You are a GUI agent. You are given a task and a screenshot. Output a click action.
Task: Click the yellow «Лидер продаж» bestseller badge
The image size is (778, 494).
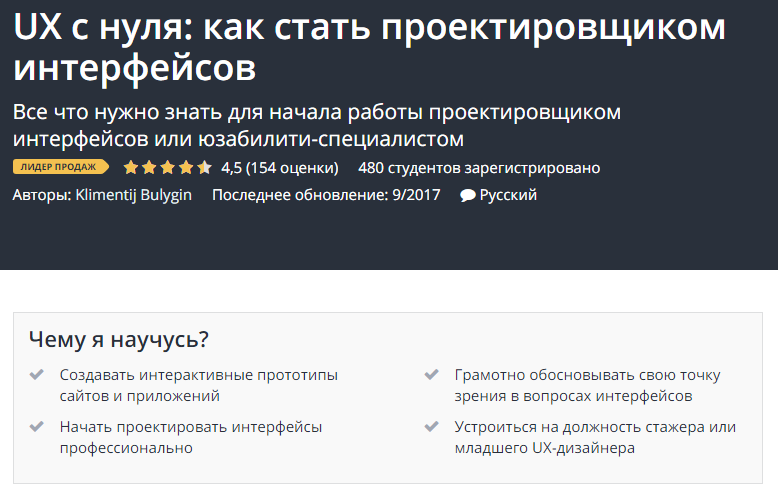[61, 167]
